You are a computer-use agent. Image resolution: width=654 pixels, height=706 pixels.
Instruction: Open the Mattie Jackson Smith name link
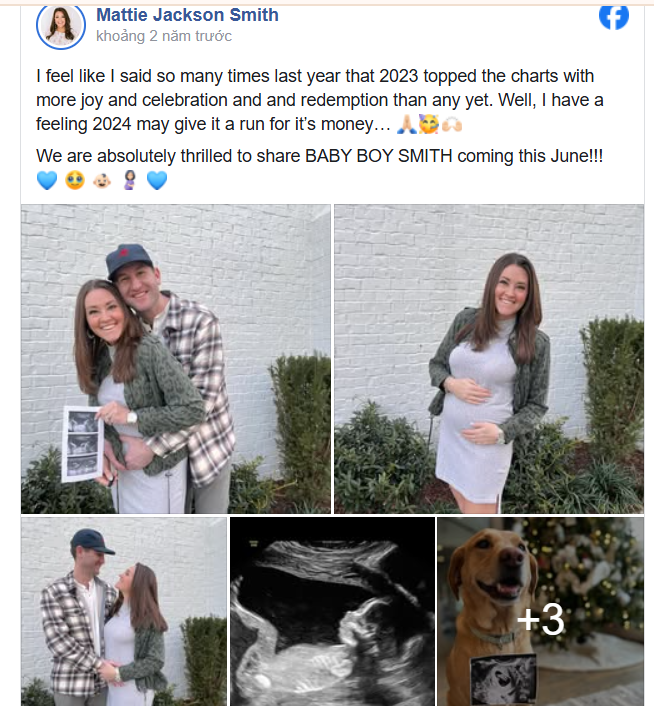click(x=187, y=15)
